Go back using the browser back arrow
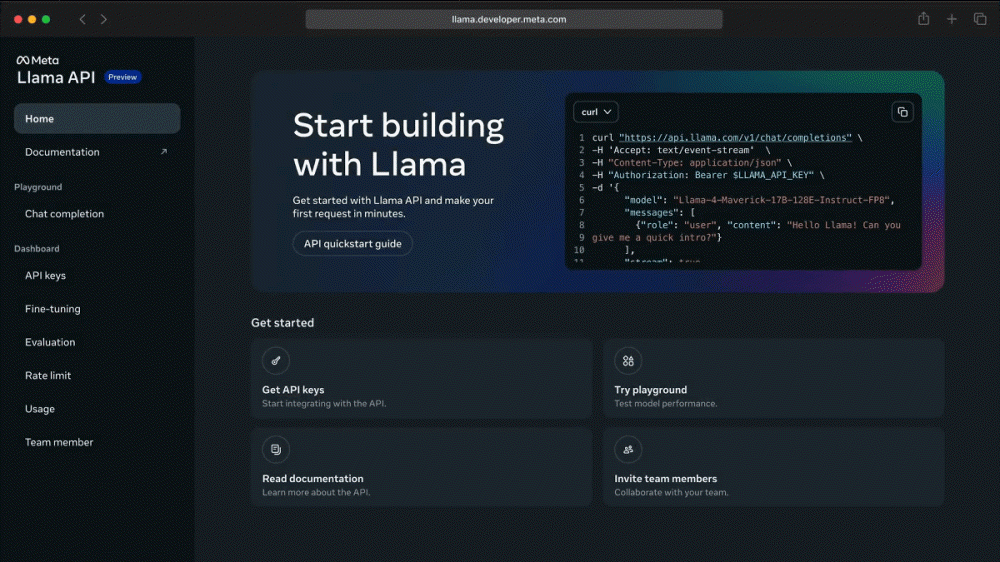This screenshot has width=1000, height=562. pyautogui.click(x=83, y=19)
